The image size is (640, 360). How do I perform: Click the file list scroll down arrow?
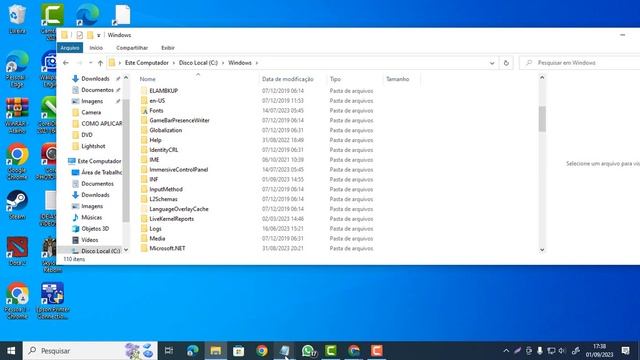click(542, 250)
